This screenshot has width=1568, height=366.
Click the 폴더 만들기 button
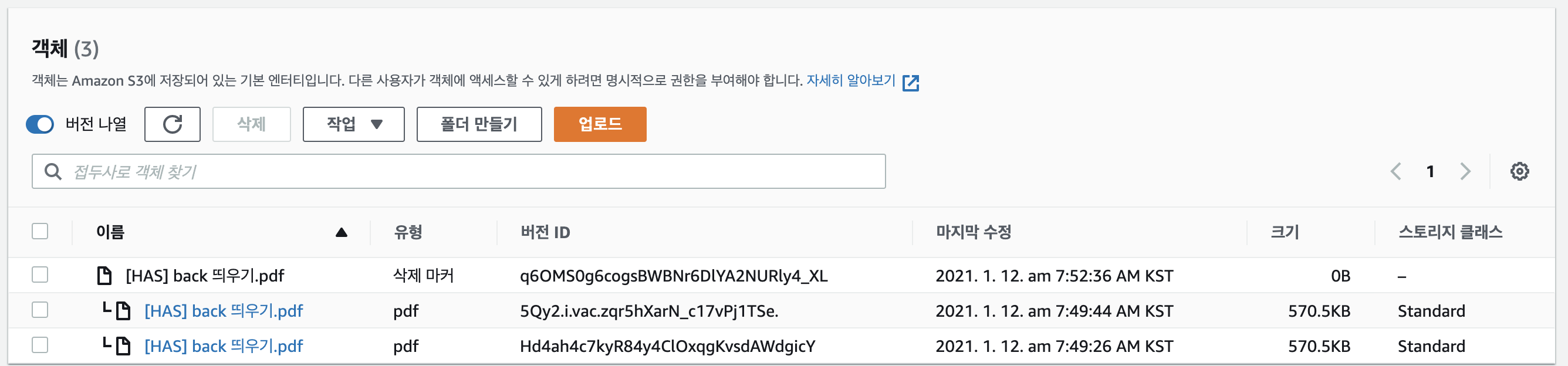pos(479,124)
